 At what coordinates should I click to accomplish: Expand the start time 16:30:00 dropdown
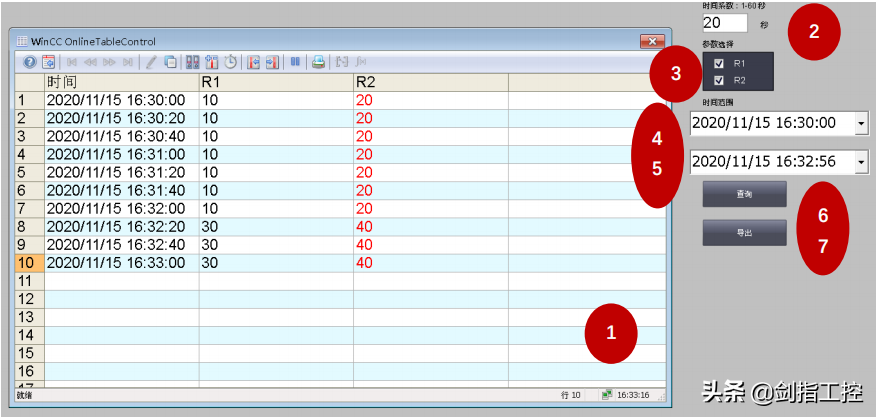coord(861,123)
